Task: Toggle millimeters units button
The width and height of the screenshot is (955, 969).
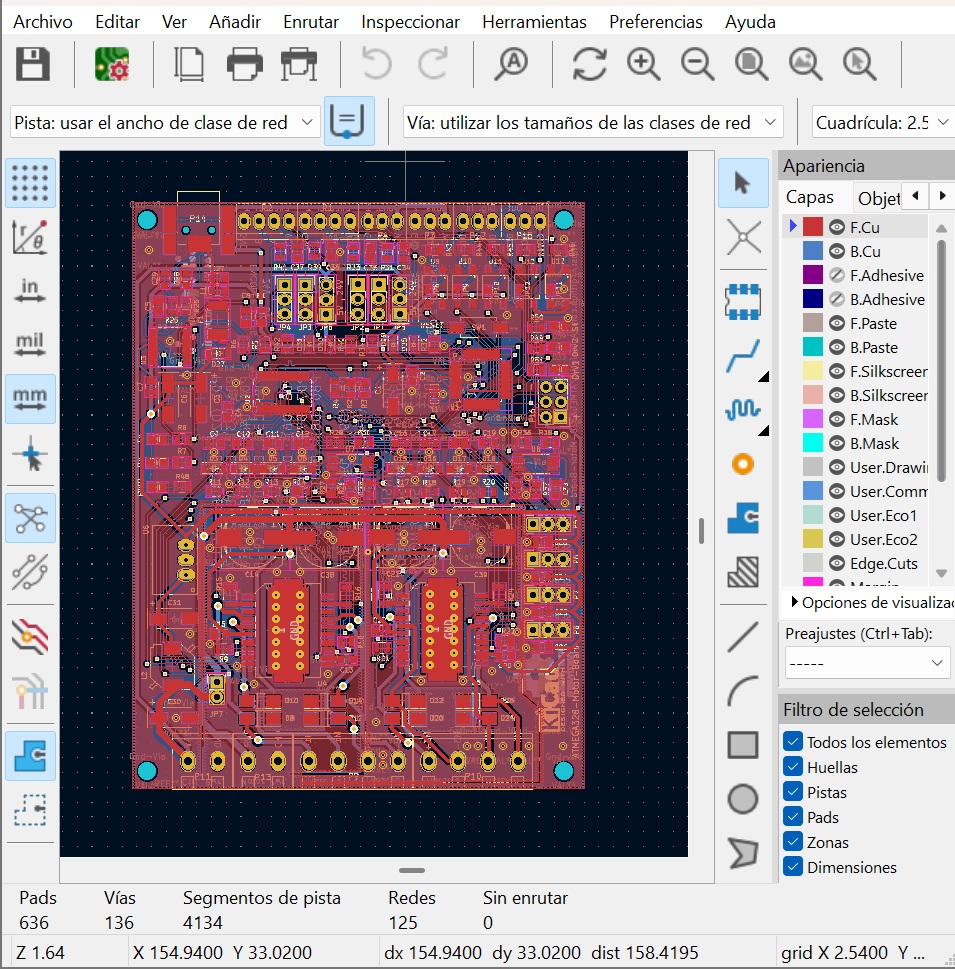Action: [30, 398]
